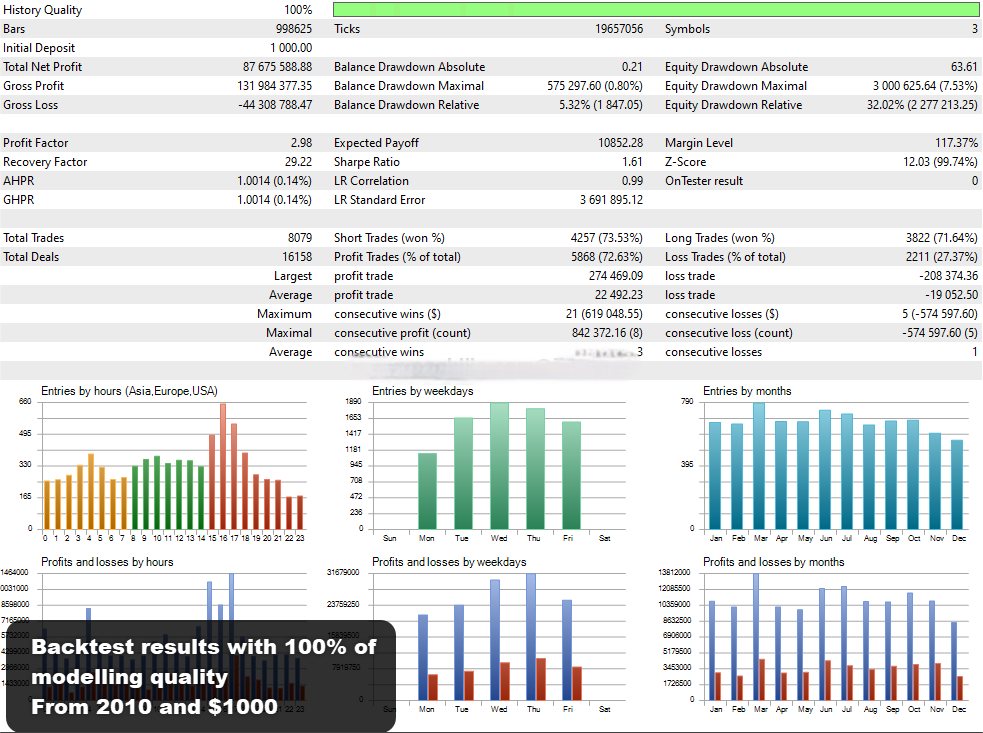
Task: Click the Dec bar in Entries by months
Action: click(x=957, y=484)
